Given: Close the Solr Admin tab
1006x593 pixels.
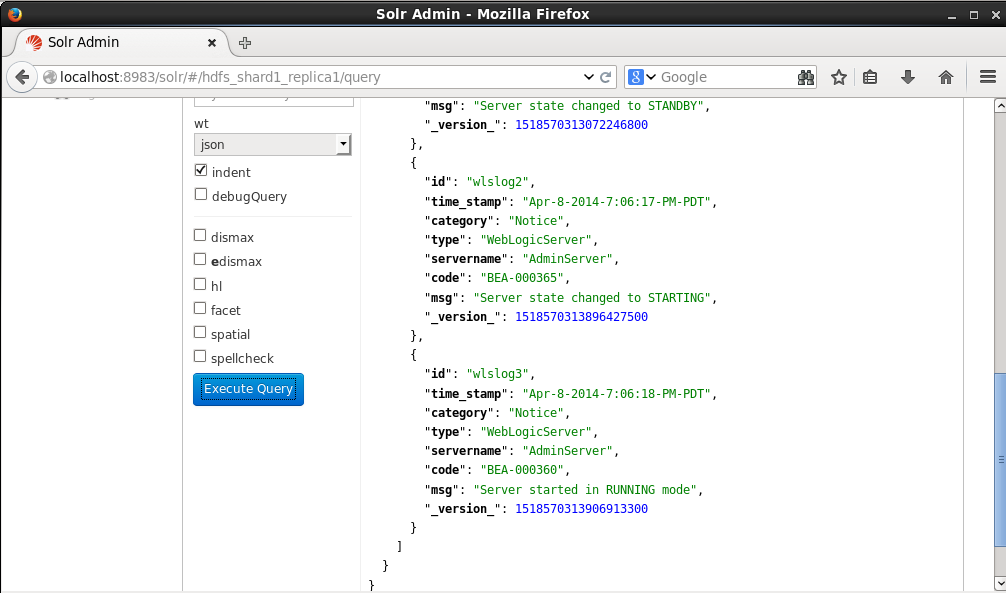Looking at the screenshot, I should click(212, 43).
